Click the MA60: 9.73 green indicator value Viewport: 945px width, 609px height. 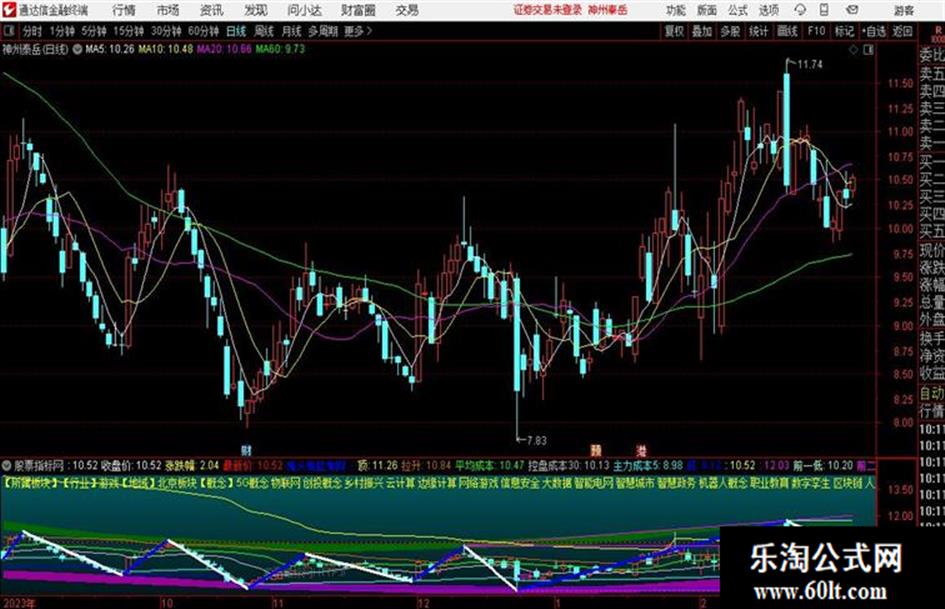280,49
